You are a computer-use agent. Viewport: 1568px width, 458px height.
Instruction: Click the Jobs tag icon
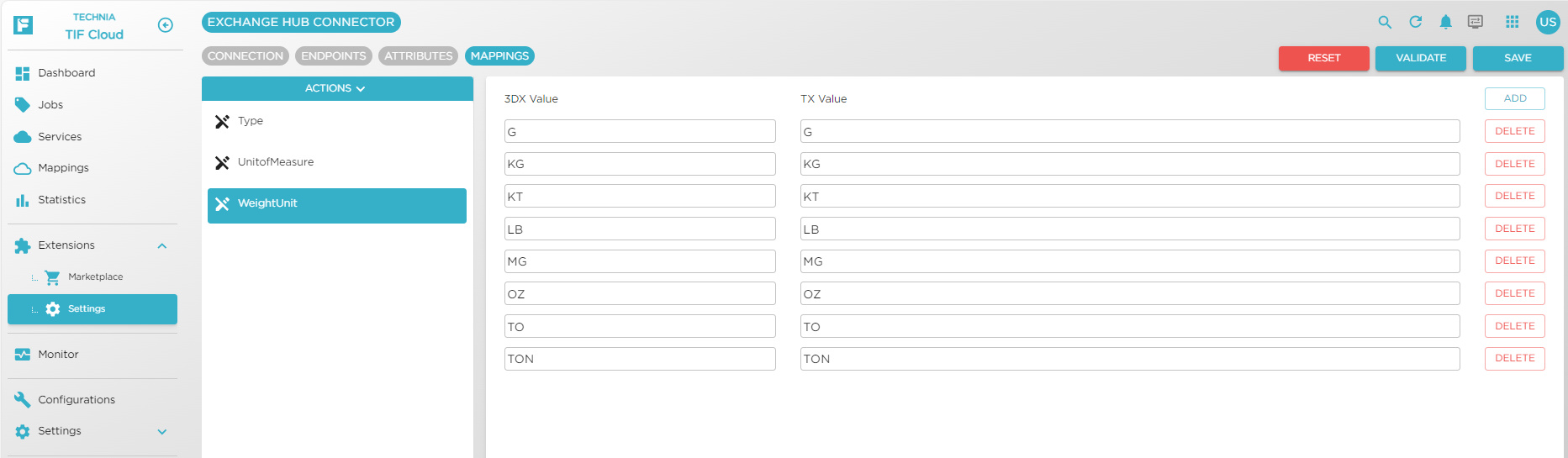click(x=23, y=105)
